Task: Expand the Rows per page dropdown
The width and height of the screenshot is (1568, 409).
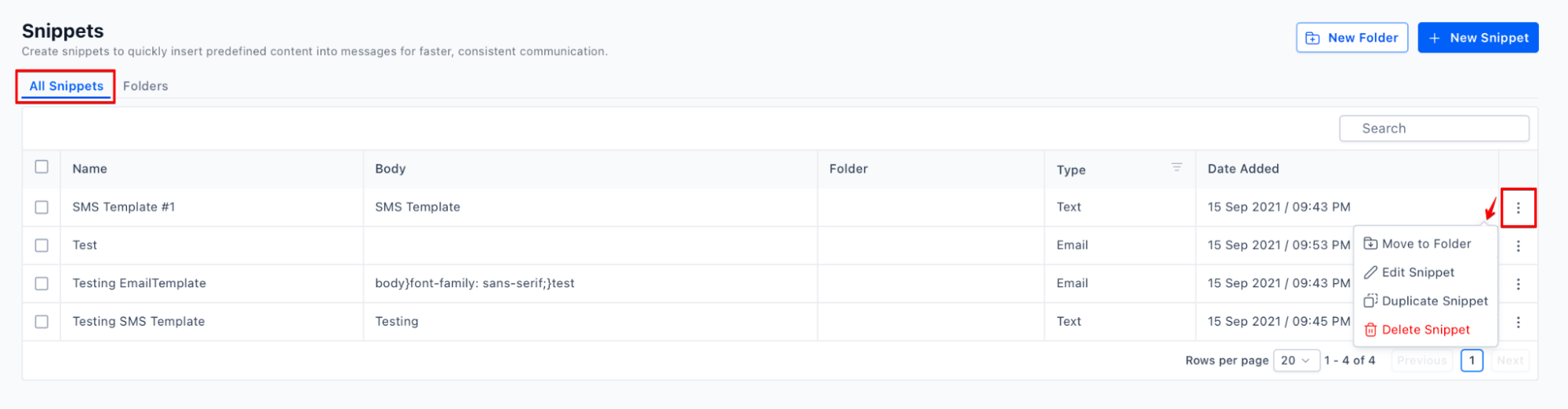Action: (x=1296, y=360)
